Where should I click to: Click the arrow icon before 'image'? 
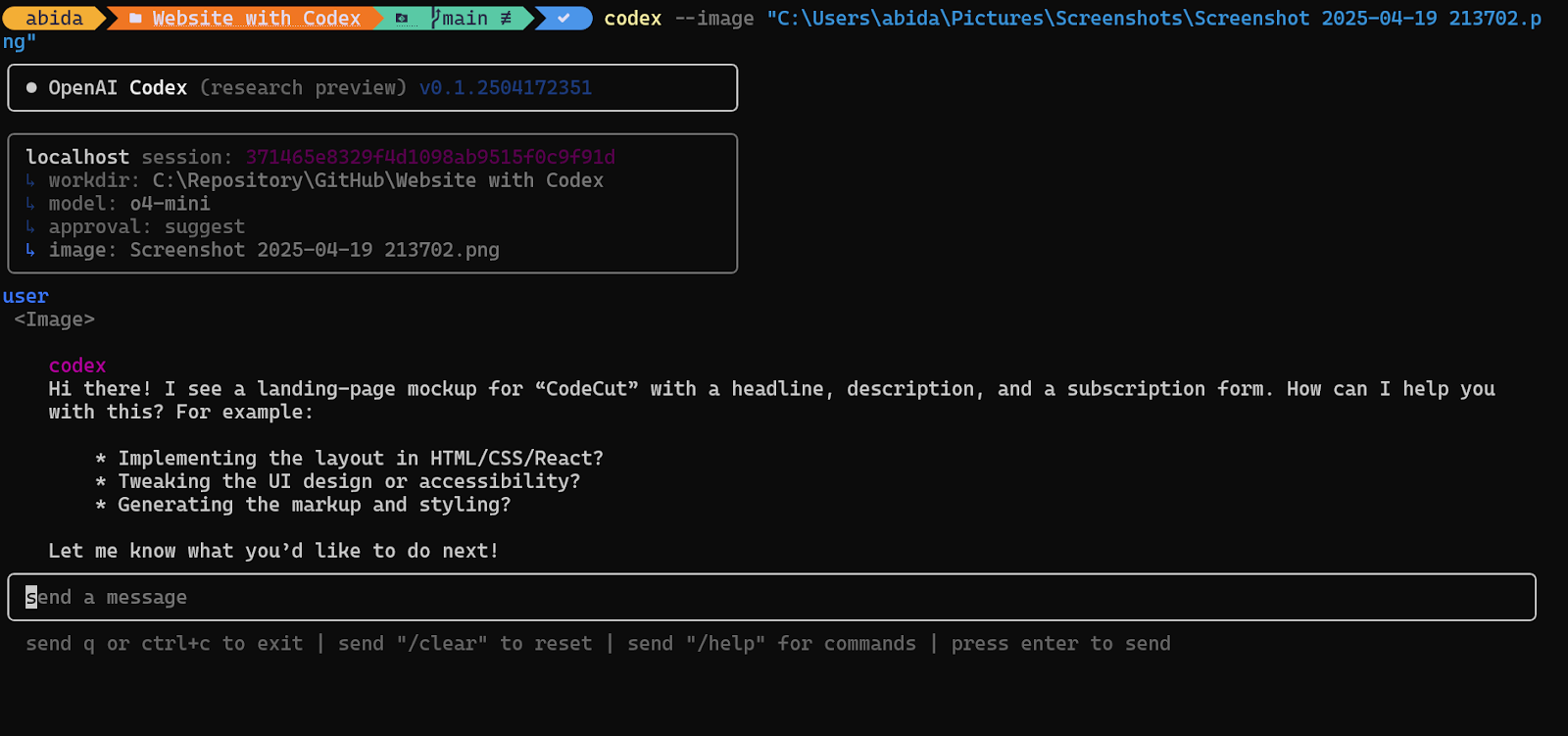point(30,250)
